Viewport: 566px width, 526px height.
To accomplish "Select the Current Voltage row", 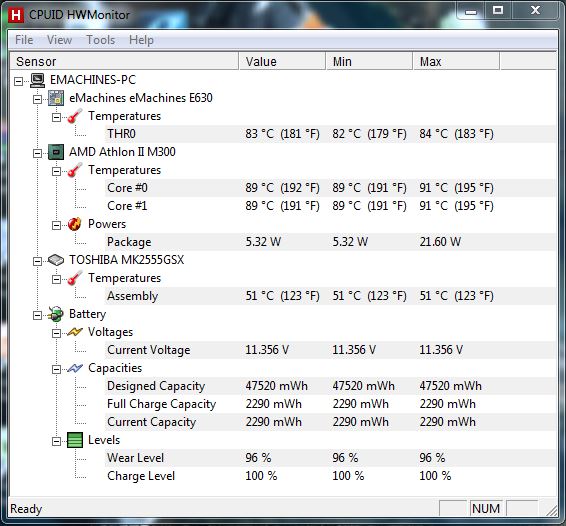I will click(x=330, y=350).
